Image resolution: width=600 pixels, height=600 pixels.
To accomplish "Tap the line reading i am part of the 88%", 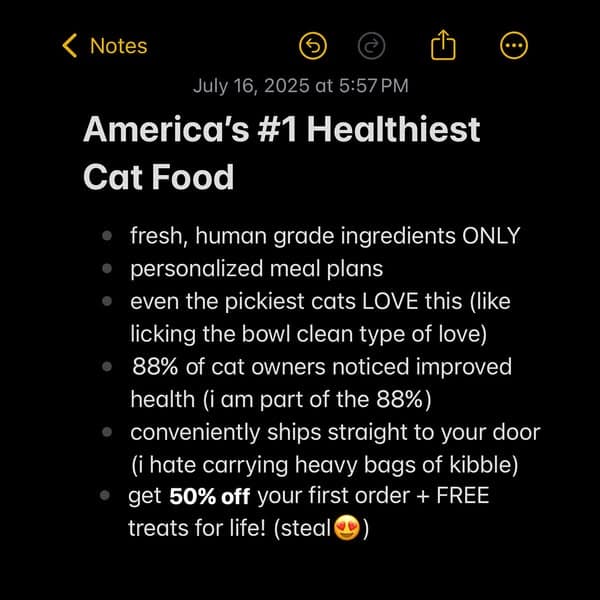I will pos(282,398).
